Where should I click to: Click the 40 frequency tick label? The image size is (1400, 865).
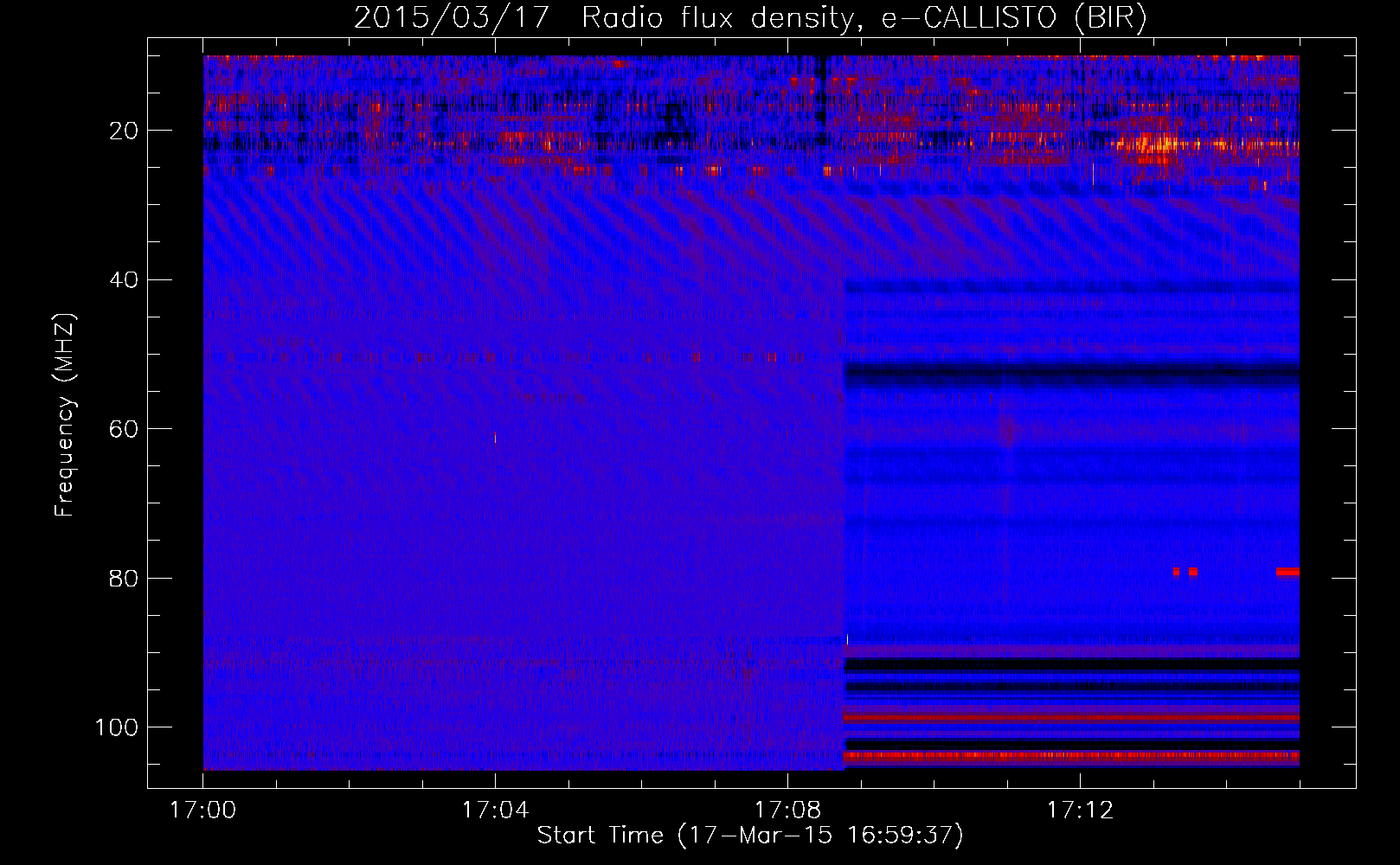coord(124,280)
